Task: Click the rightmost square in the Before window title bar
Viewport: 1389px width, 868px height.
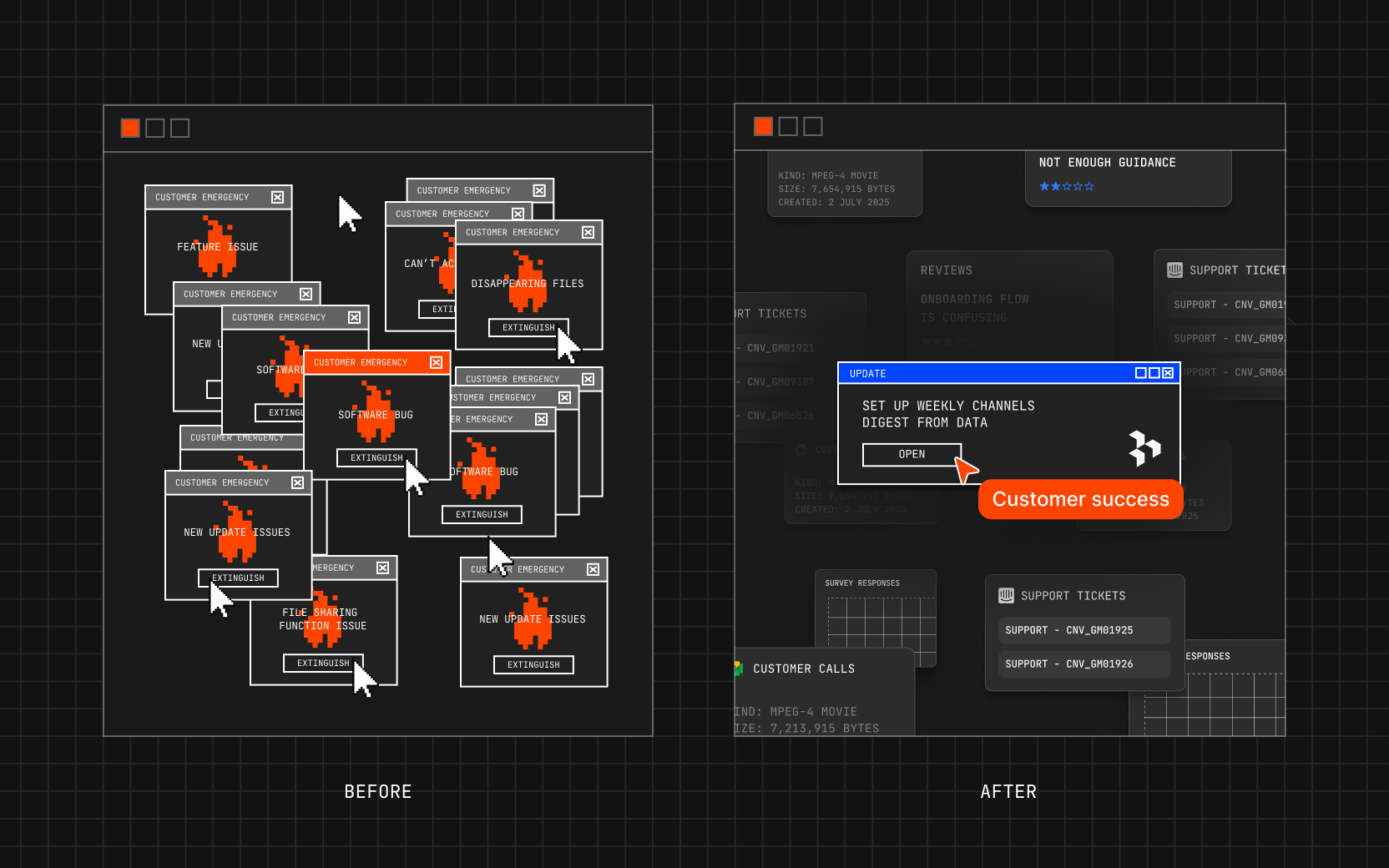Action: [179, 128]
